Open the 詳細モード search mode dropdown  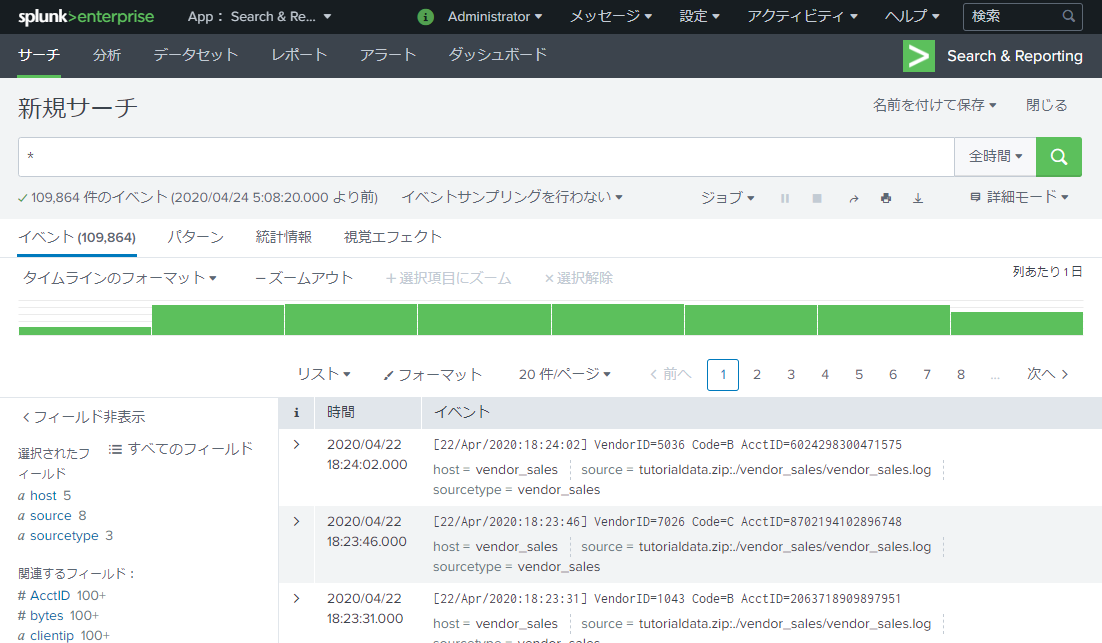(1019, 198)
